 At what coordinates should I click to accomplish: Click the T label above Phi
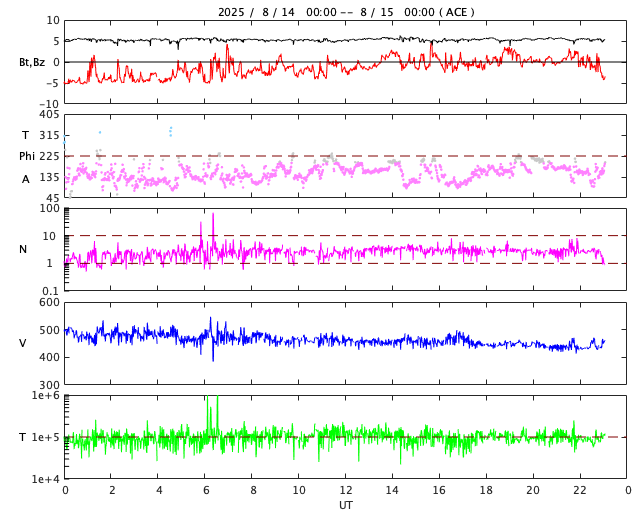25,135
